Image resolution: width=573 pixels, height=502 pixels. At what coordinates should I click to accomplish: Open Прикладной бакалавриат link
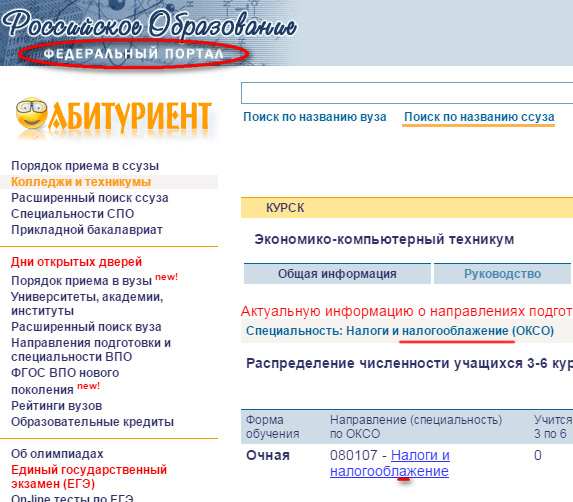click(x=87, y=230)
